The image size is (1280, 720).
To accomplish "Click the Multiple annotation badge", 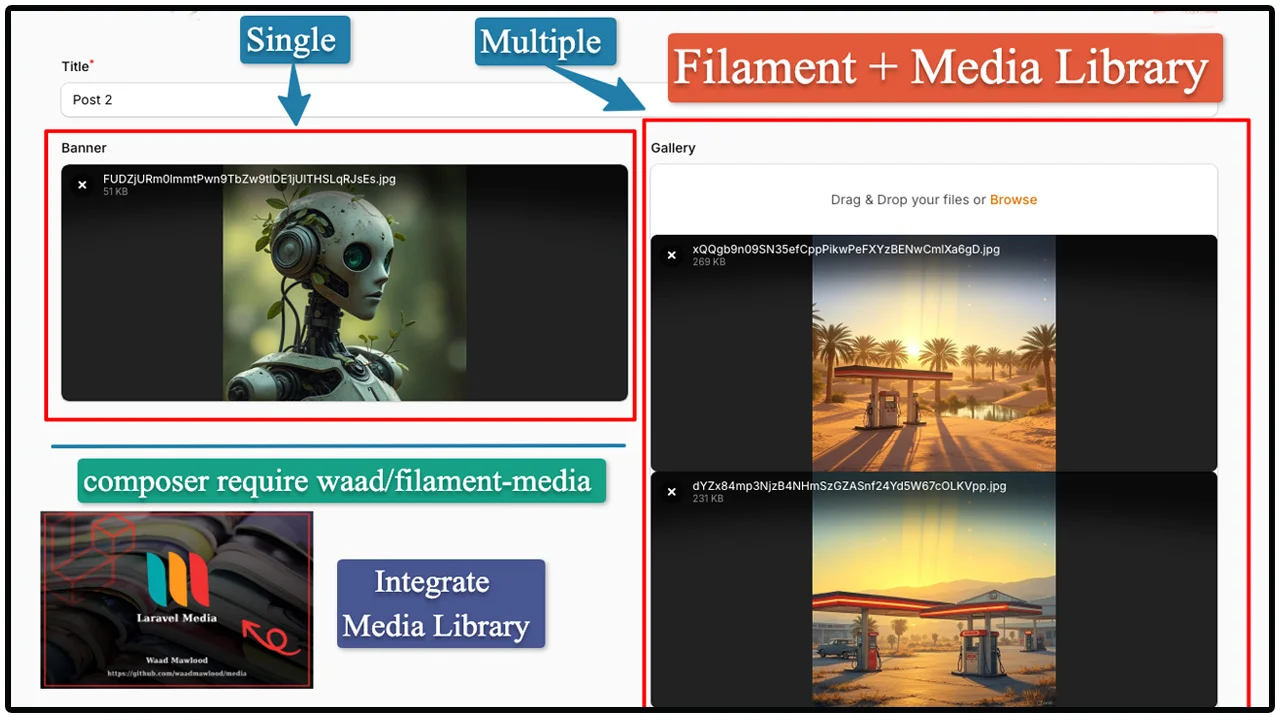I will pos(544,41).
